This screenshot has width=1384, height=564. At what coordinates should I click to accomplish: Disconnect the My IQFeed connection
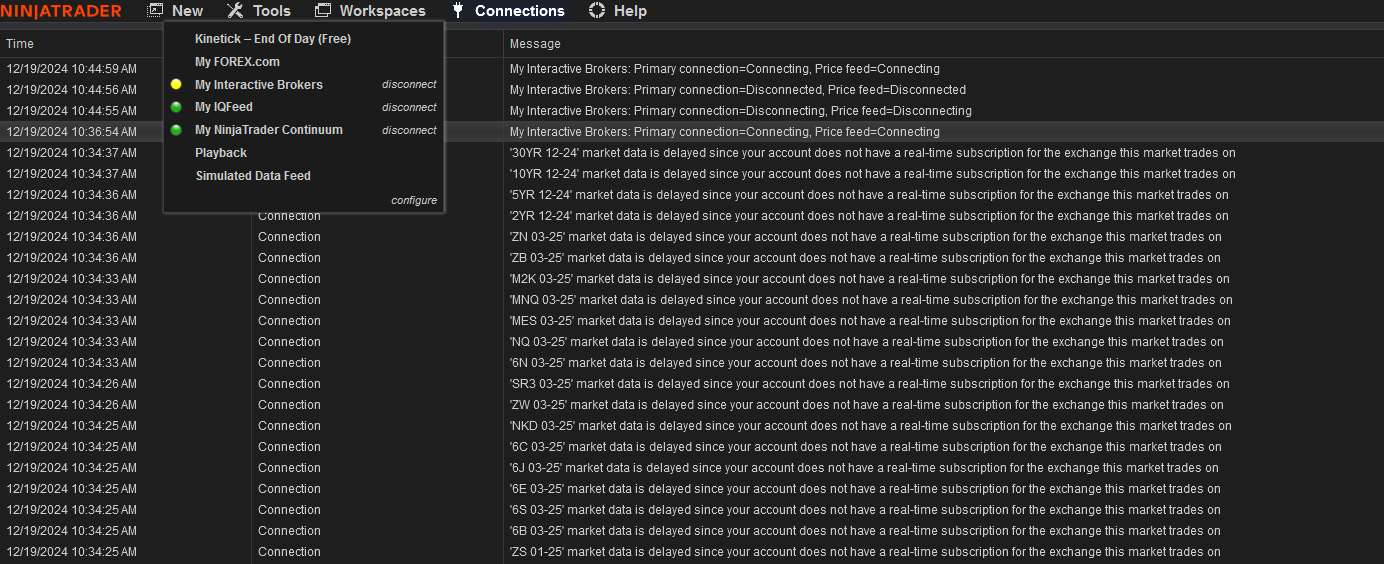point(409,107)
